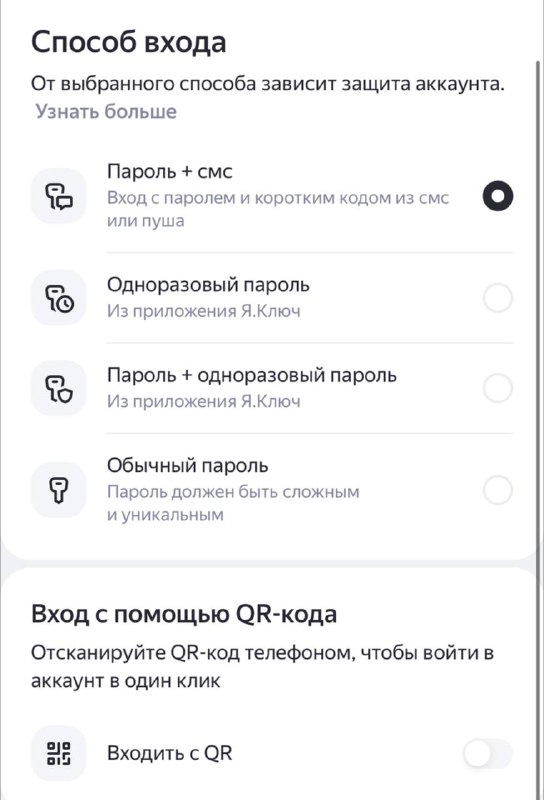Tap the Обычный пароль option title
Screen dimensions: 544x800
click(187, 465)
